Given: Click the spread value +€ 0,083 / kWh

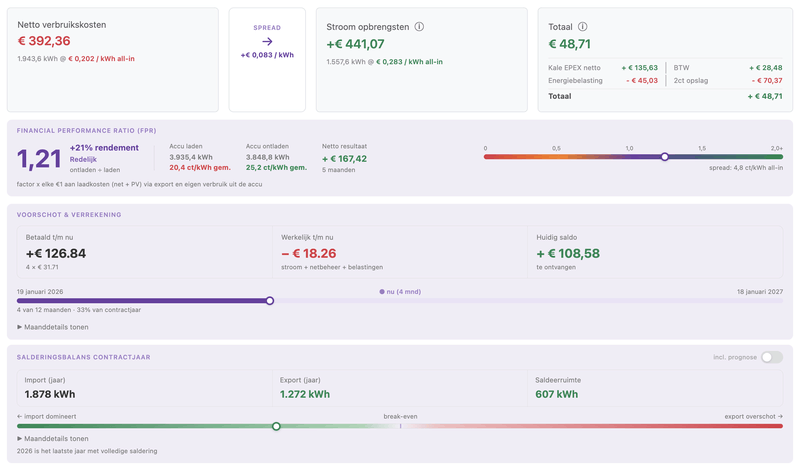Looking at the screenshot, I should (267, 55).
